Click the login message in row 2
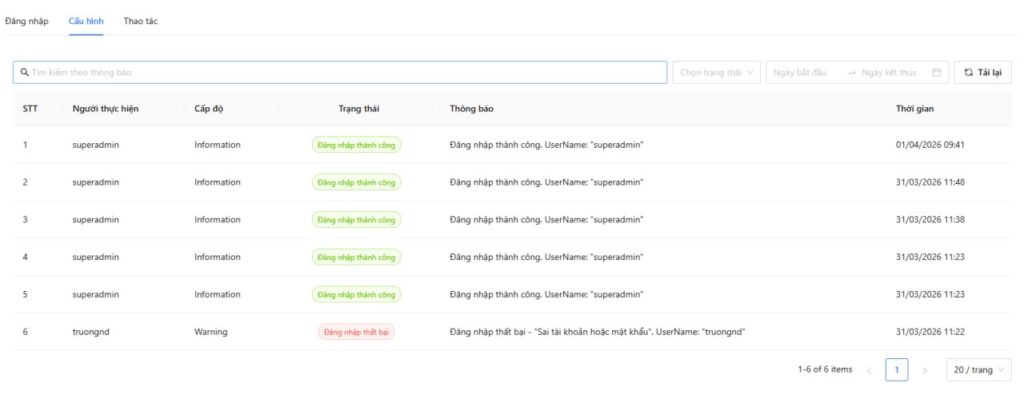Screen dimensions: 1024x395 546,182
